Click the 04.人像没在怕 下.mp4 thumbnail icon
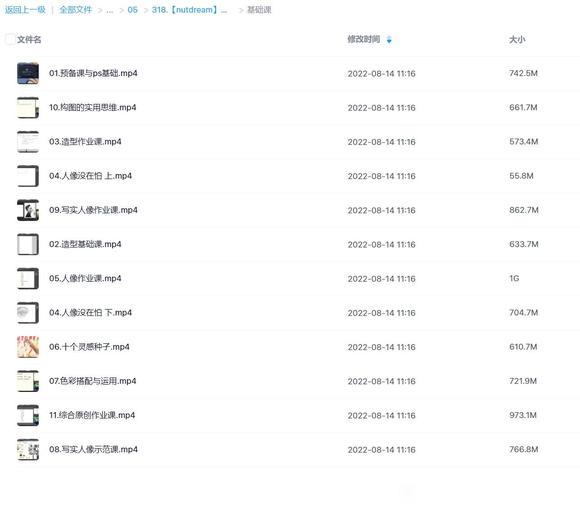580x508 pixels. 28,313
